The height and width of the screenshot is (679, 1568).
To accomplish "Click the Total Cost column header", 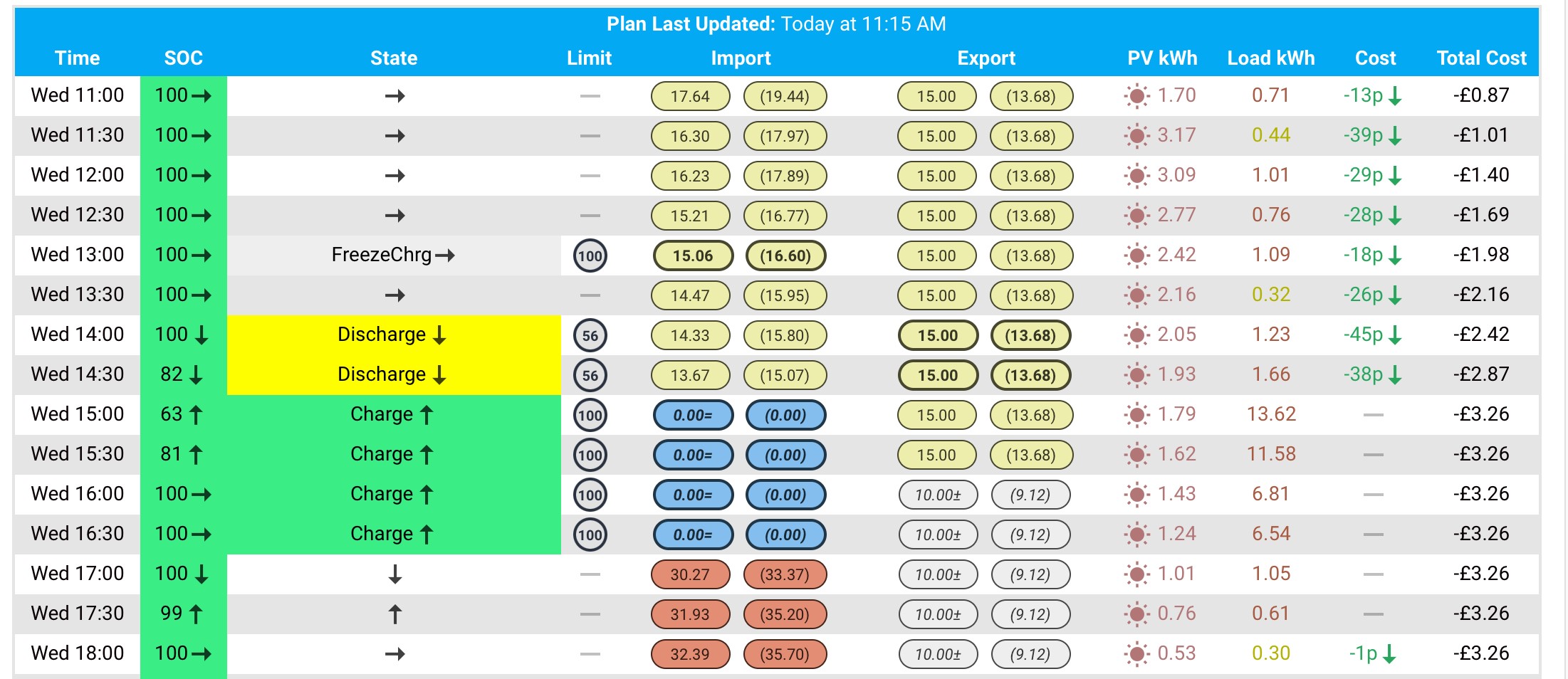I will (1481, 58).
